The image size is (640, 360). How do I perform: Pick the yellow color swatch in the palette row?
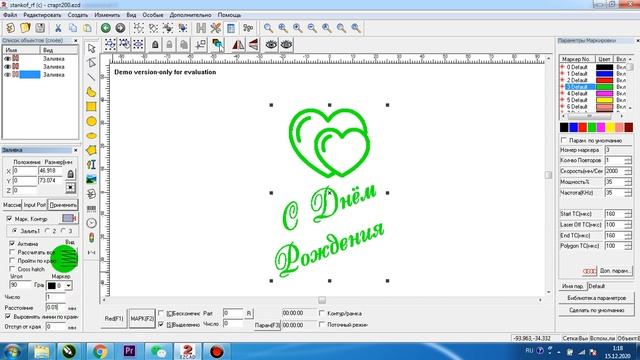(610, 127)
